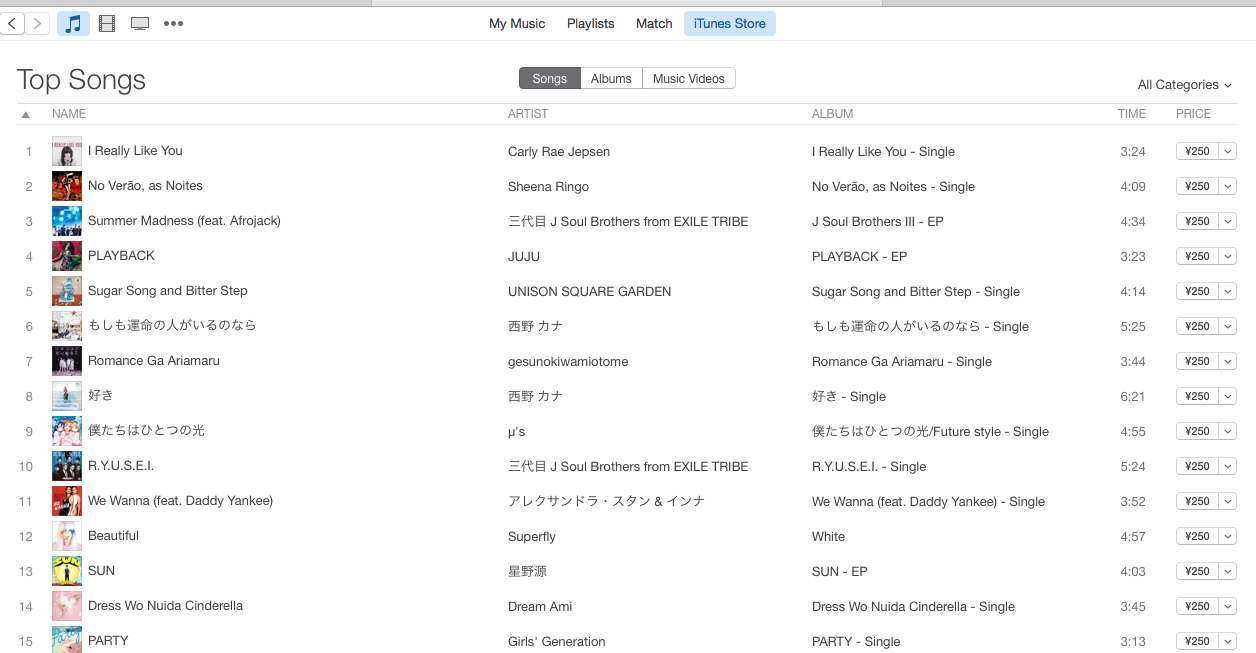Click the Music library note icon
The image size is (1256, 653).
click(x=73, y=23)
